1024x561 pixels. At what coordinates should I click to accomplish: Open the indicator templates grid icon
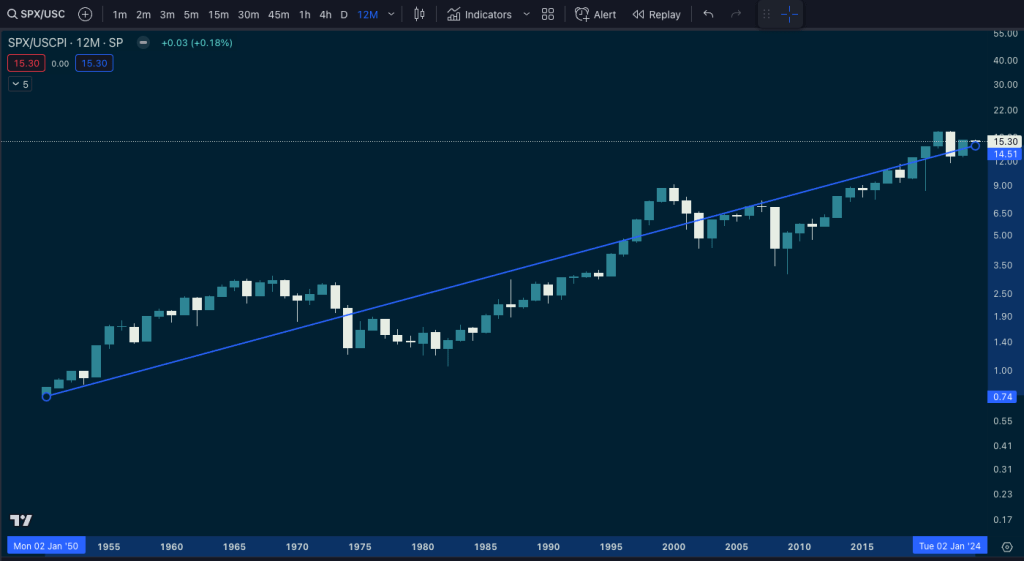pyautogui.click(x=547, y=14)
